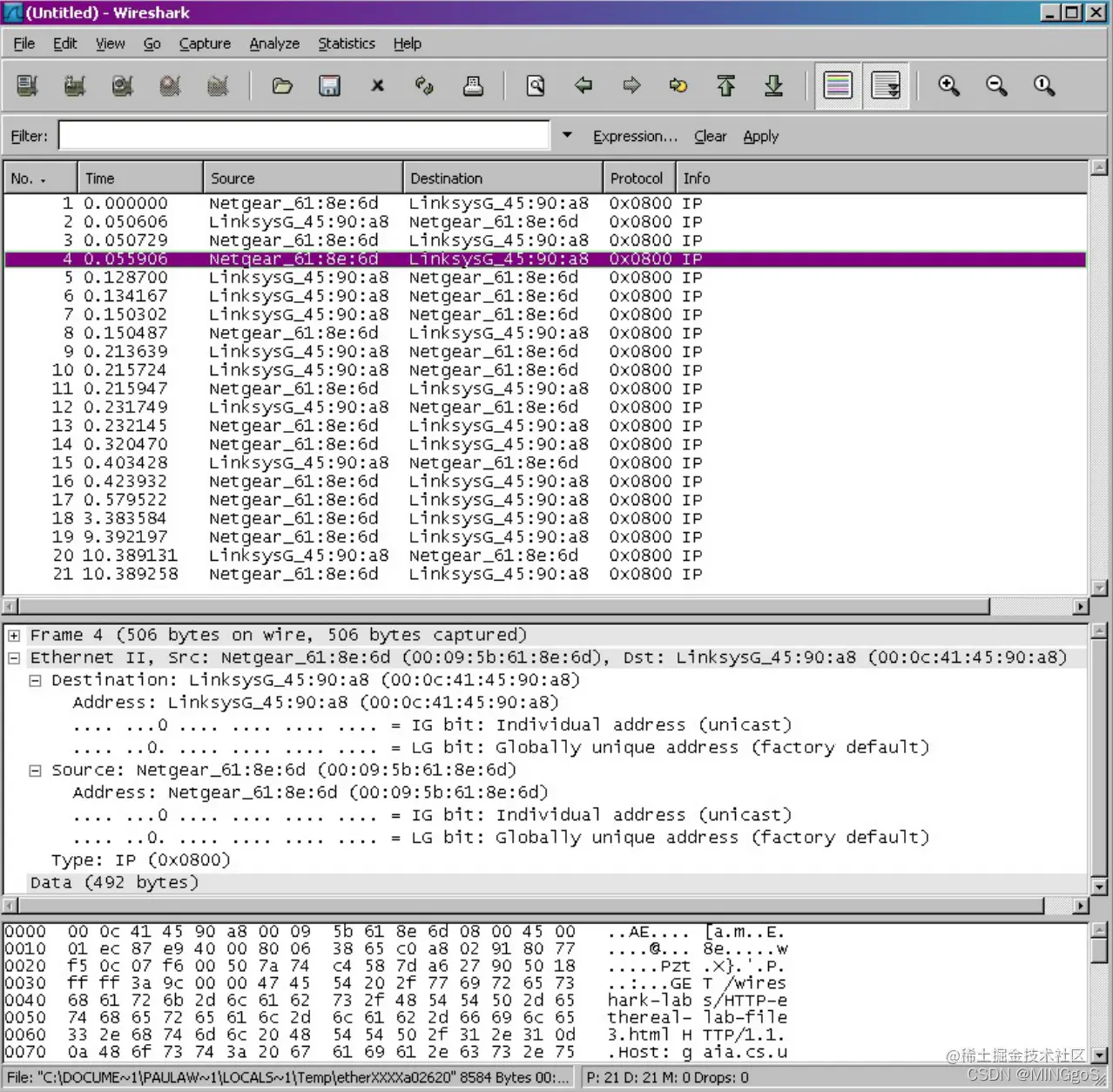
Task: Reset zoom to normal size icon
Action: pyautogui.click(x=1044, y=85)
